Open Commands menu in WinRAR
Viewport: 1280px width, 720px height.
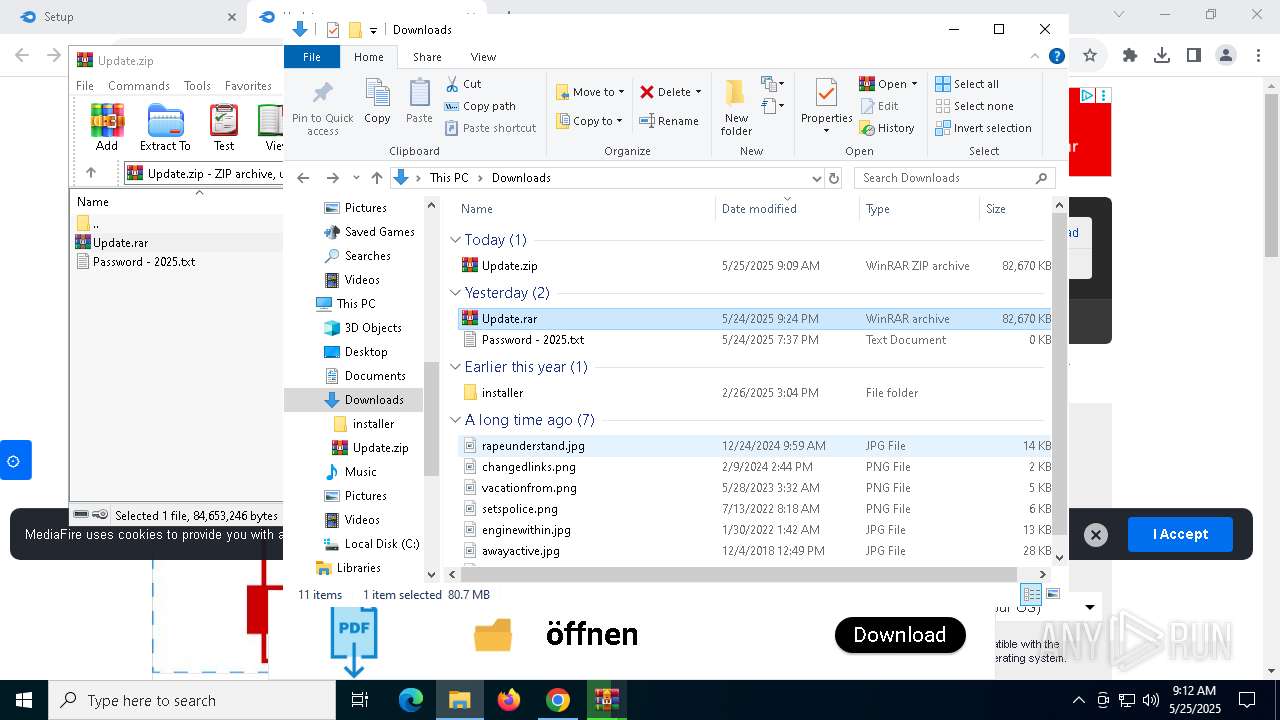pos(139,86)
